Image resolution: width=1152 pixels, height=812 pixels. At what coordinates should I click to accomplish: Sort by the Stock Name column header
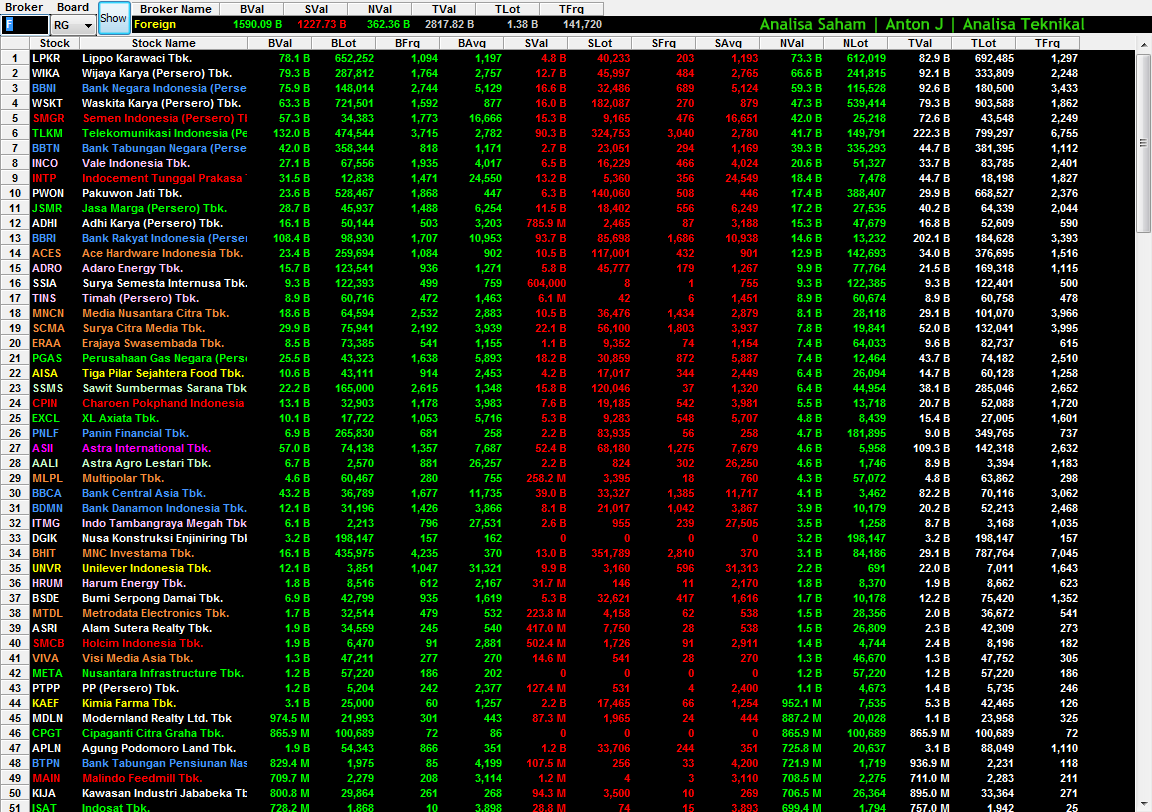click(163, 43)
